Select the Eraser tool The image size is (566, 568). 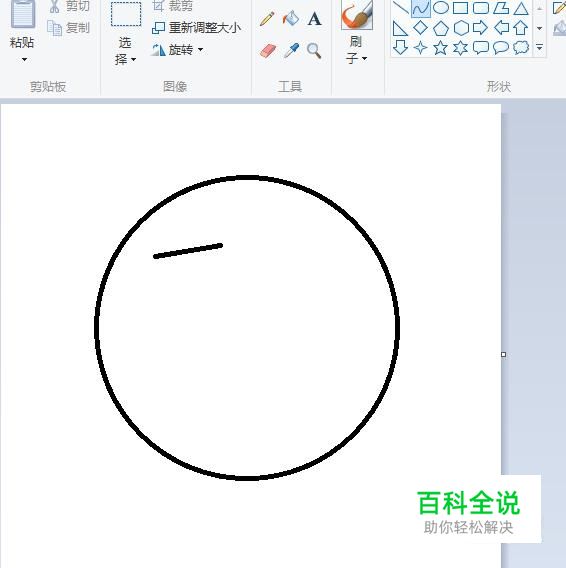click(268, 50)
